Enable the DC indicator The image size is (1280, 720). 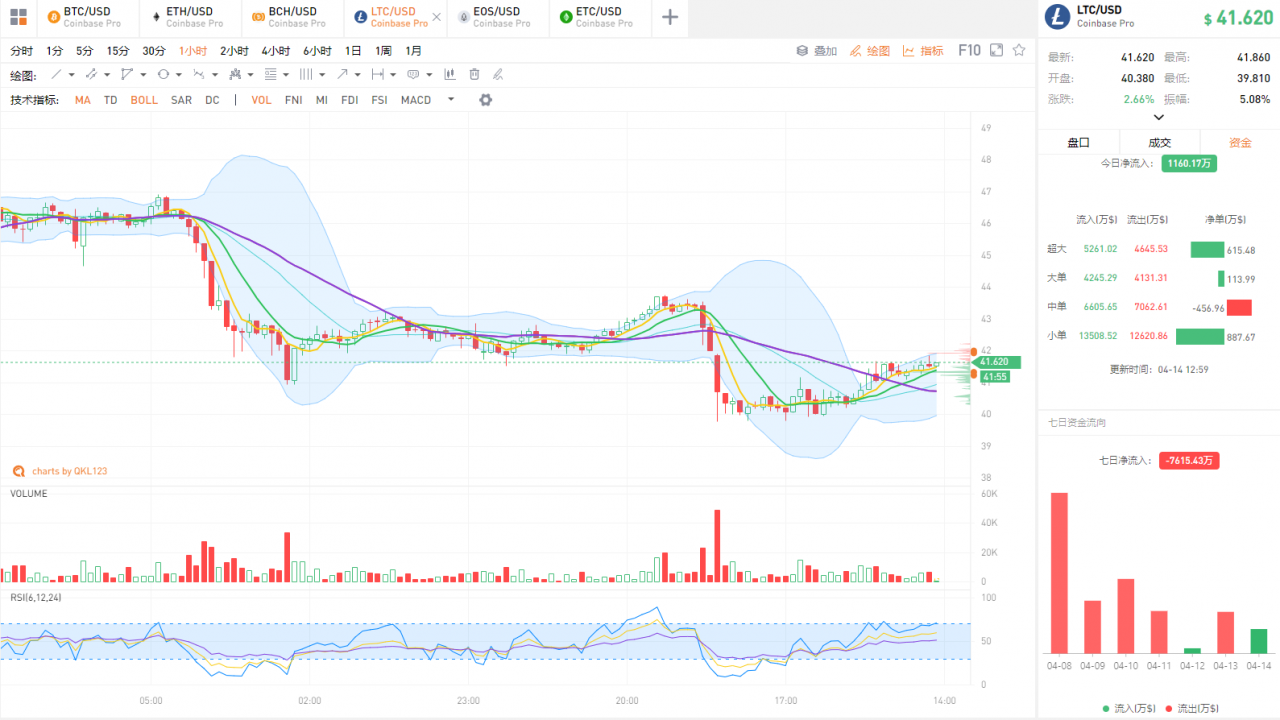click(x=212, y=100)
